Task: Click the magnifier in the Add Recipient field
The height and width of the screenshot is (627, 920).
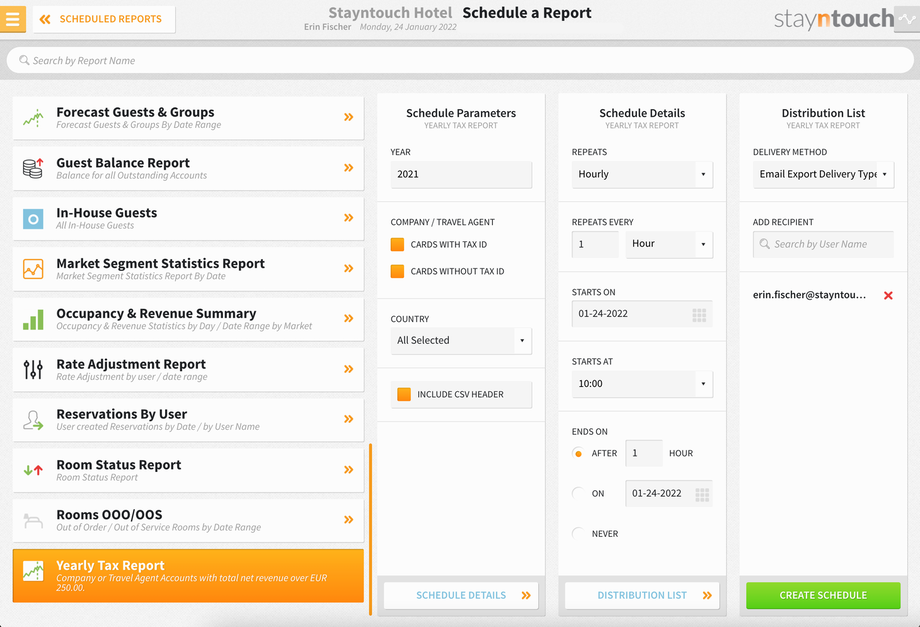Action: pyautogui.click(x=765, y=244)
